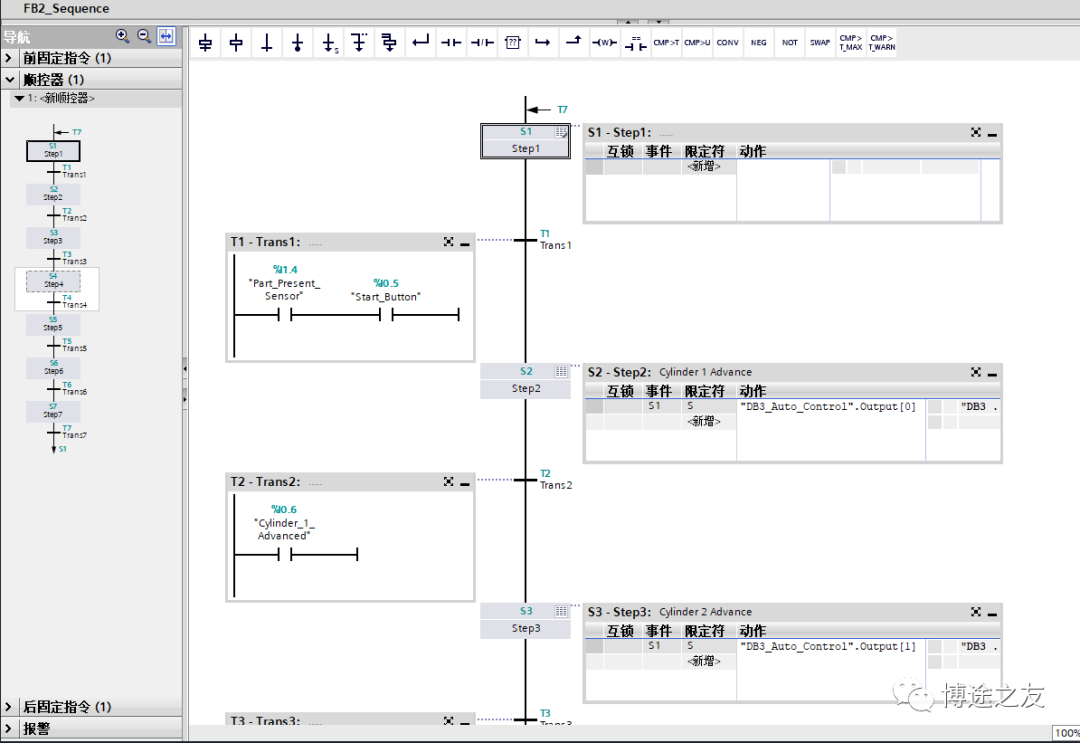This screenshot has width=1080, height=743.
Task: Open action table icon on S3 step
Action: 561,611
